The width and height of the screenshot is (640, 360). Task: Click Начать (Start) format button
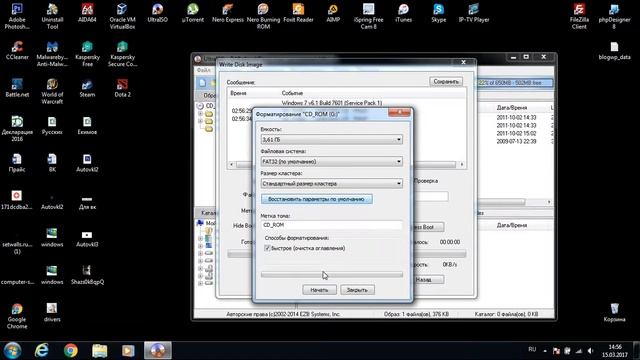click(x=319, y=290)
